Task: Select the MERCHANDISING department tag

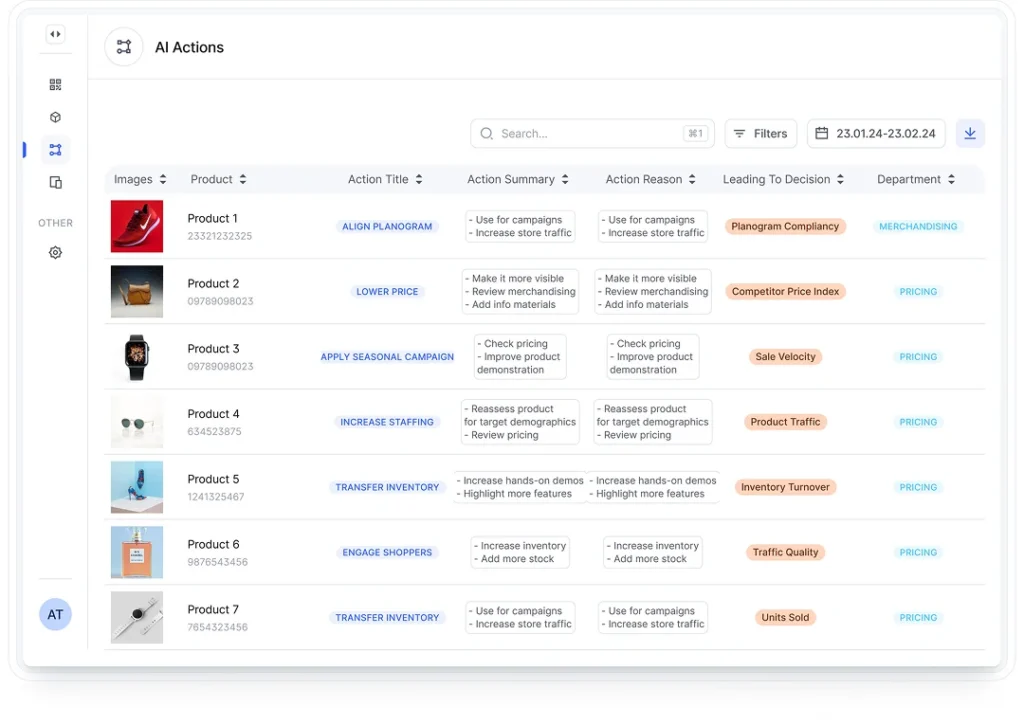Action: pos(917,227)
